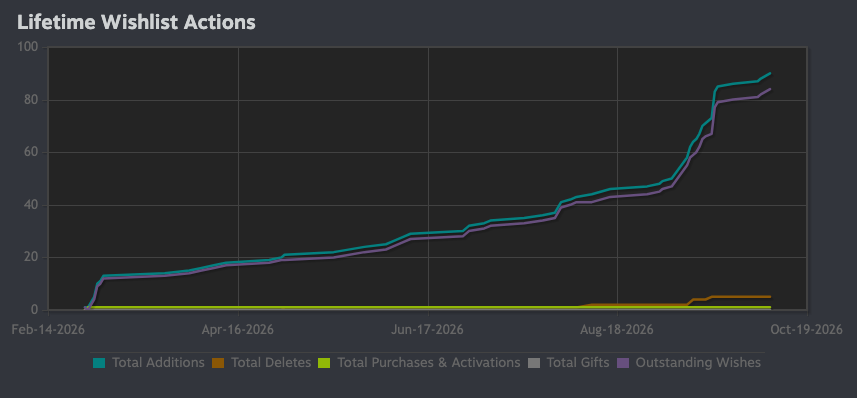This screenshot has height=398, width=857.
Task: Click the Total Additions legend label
Action: (158, 362)
